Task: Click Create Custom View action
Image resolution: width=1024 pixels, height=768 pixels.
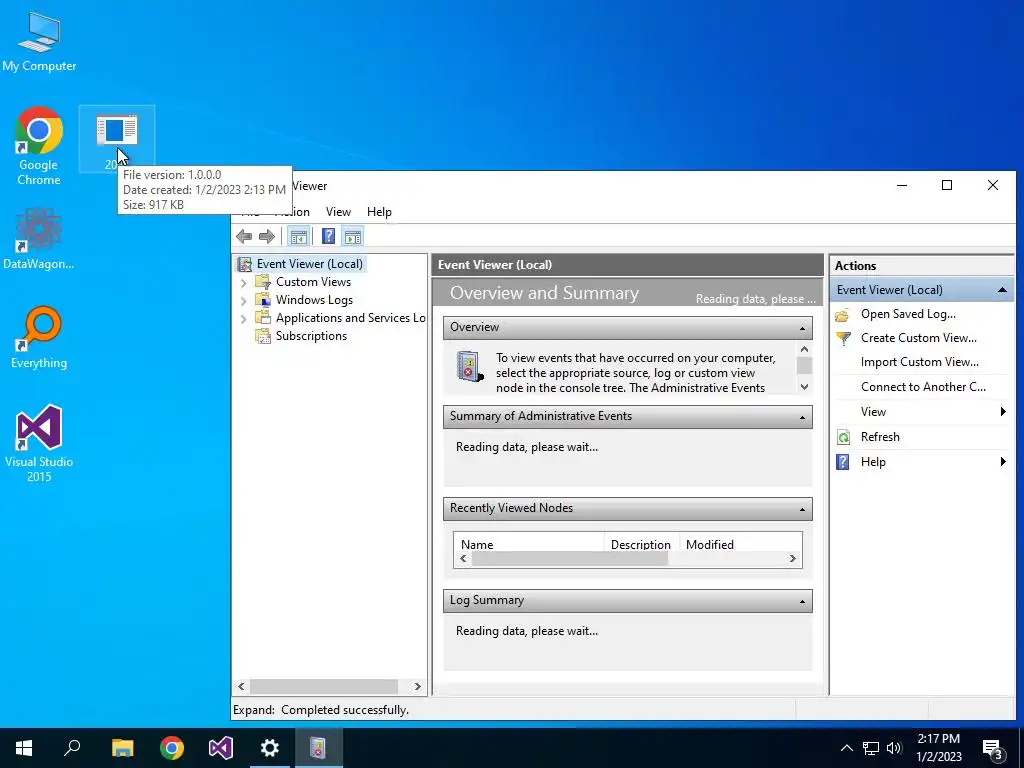Action: coord(918,338)
